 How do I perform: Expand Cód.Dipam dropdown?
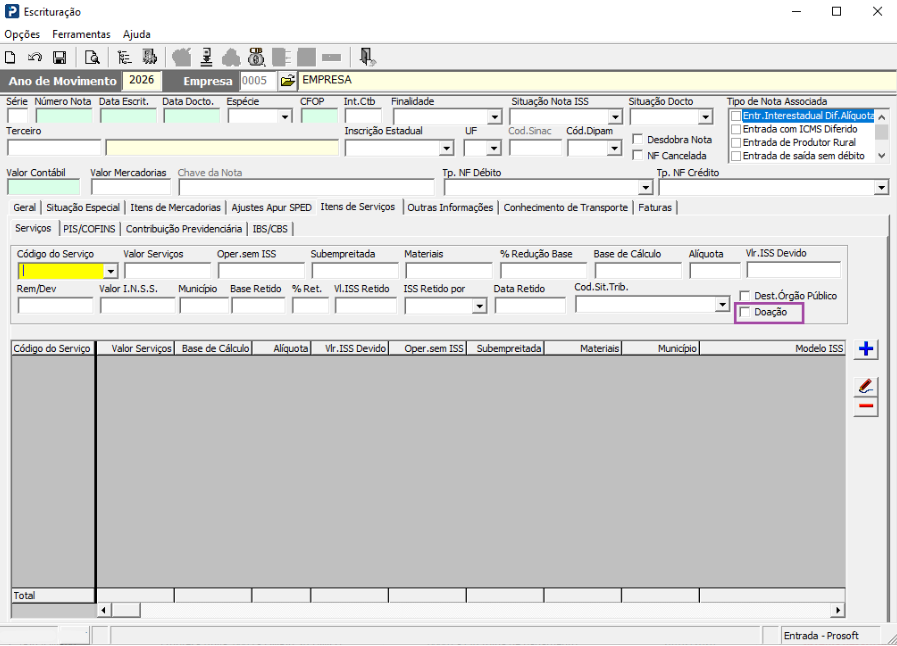pyautogui.click(x=614, y=148)
